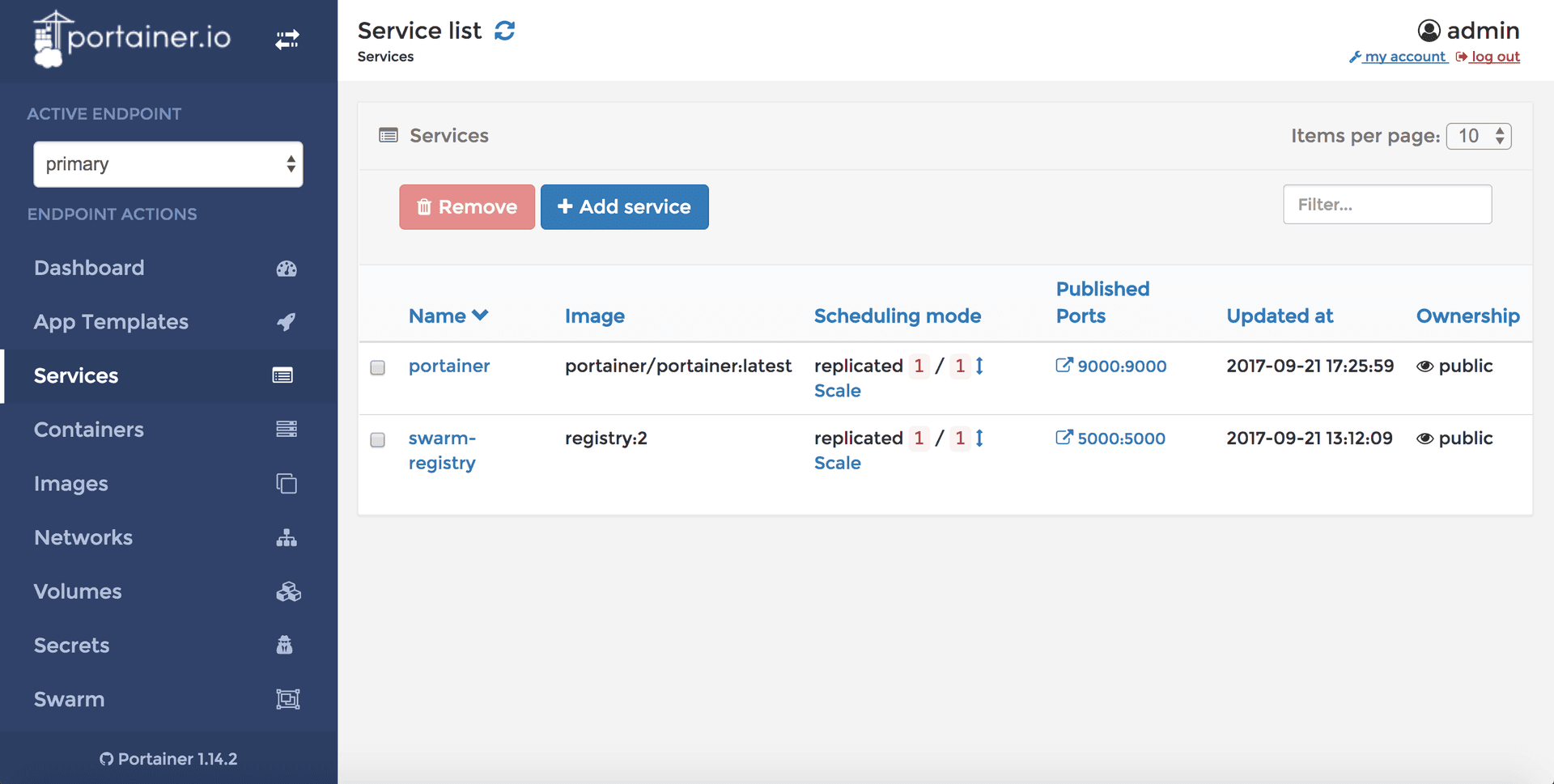Click the refresh icon beside Service list
Screen dimensions: 1554x784
[x=504, y=31]
